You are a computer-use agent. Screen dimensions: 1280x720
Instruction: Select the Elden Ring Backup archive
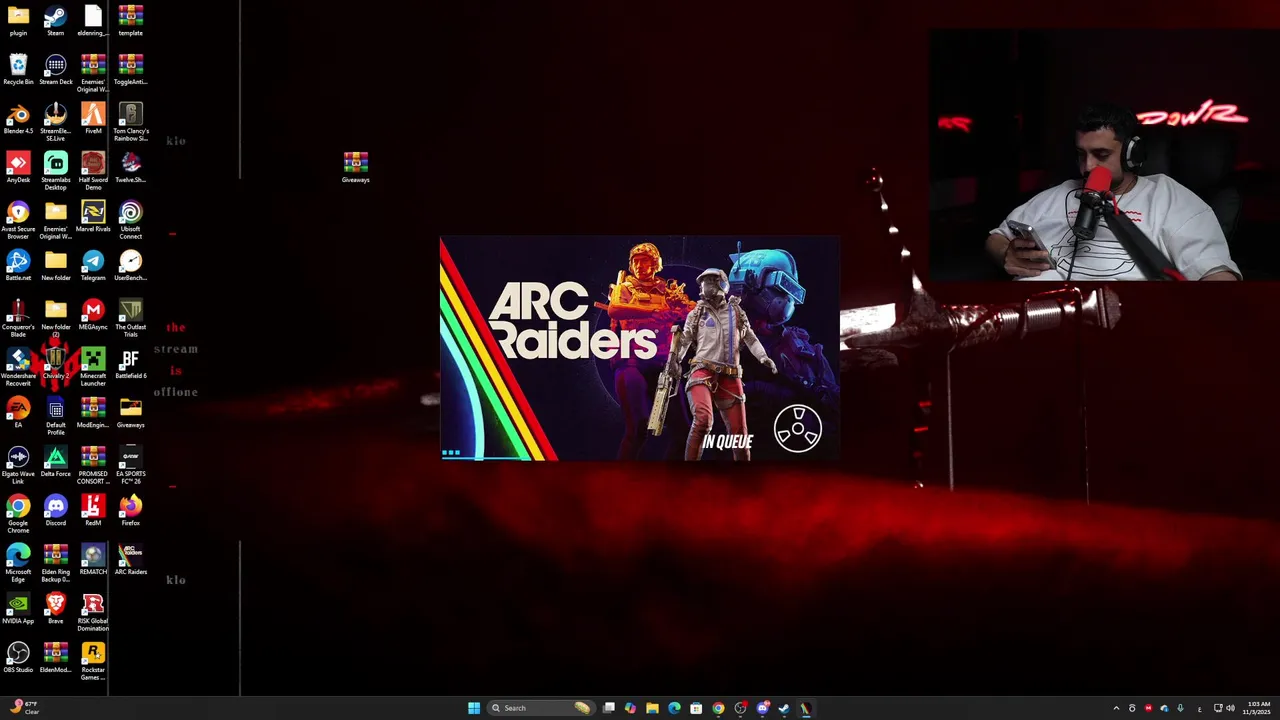click(56, 562)
